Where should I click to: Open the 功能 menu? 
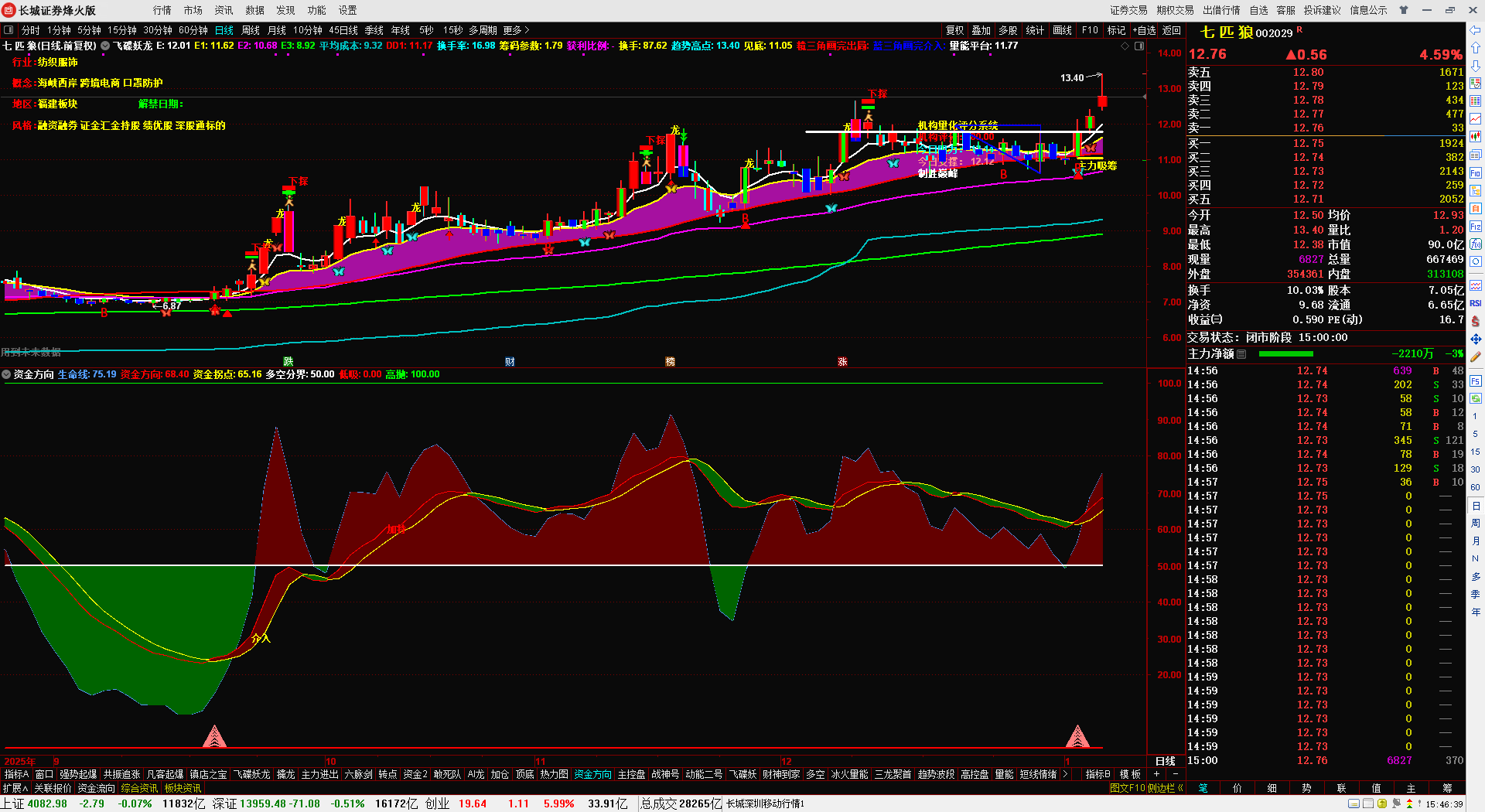click(317, 10)
